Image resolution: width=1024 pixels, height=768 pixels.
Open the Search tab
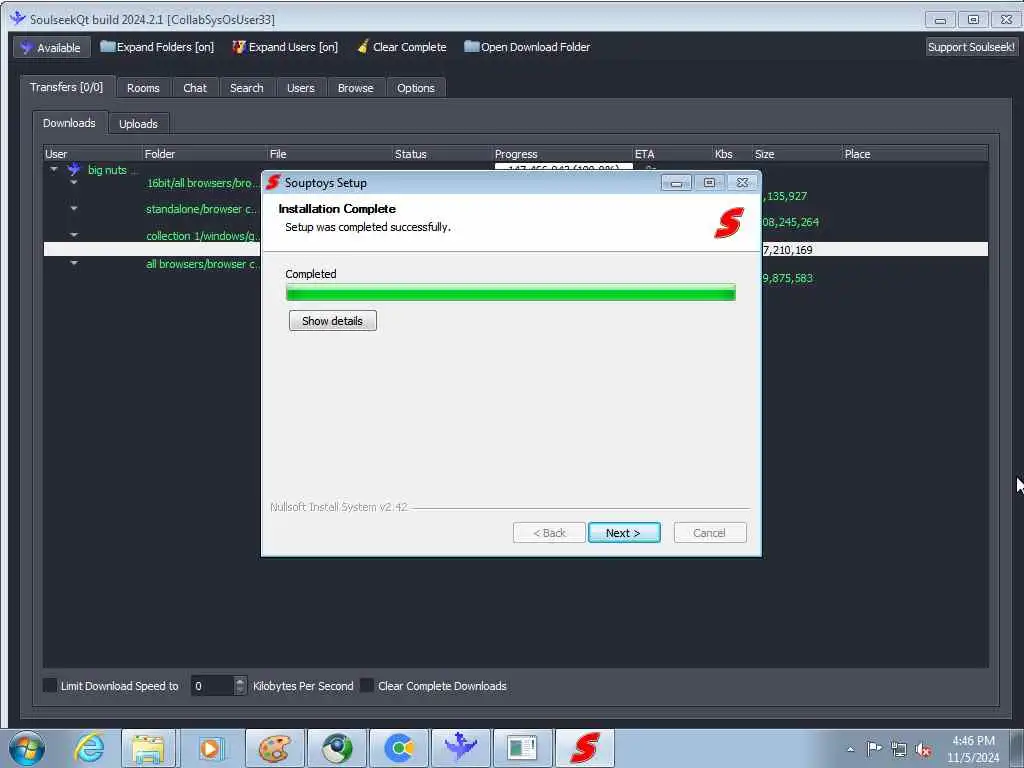click(247, 88)
